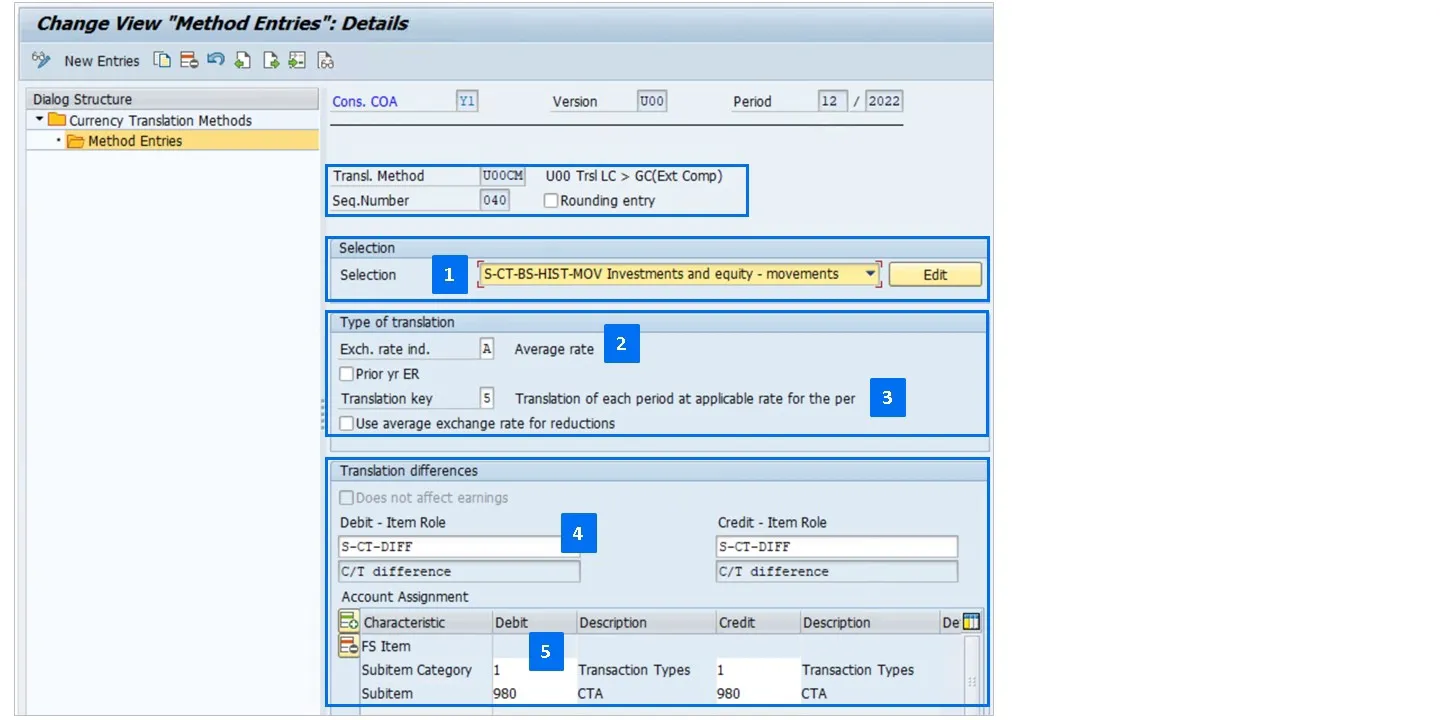Open table column settings icon
Screen dimensions: 1440x720
(971, 622)
